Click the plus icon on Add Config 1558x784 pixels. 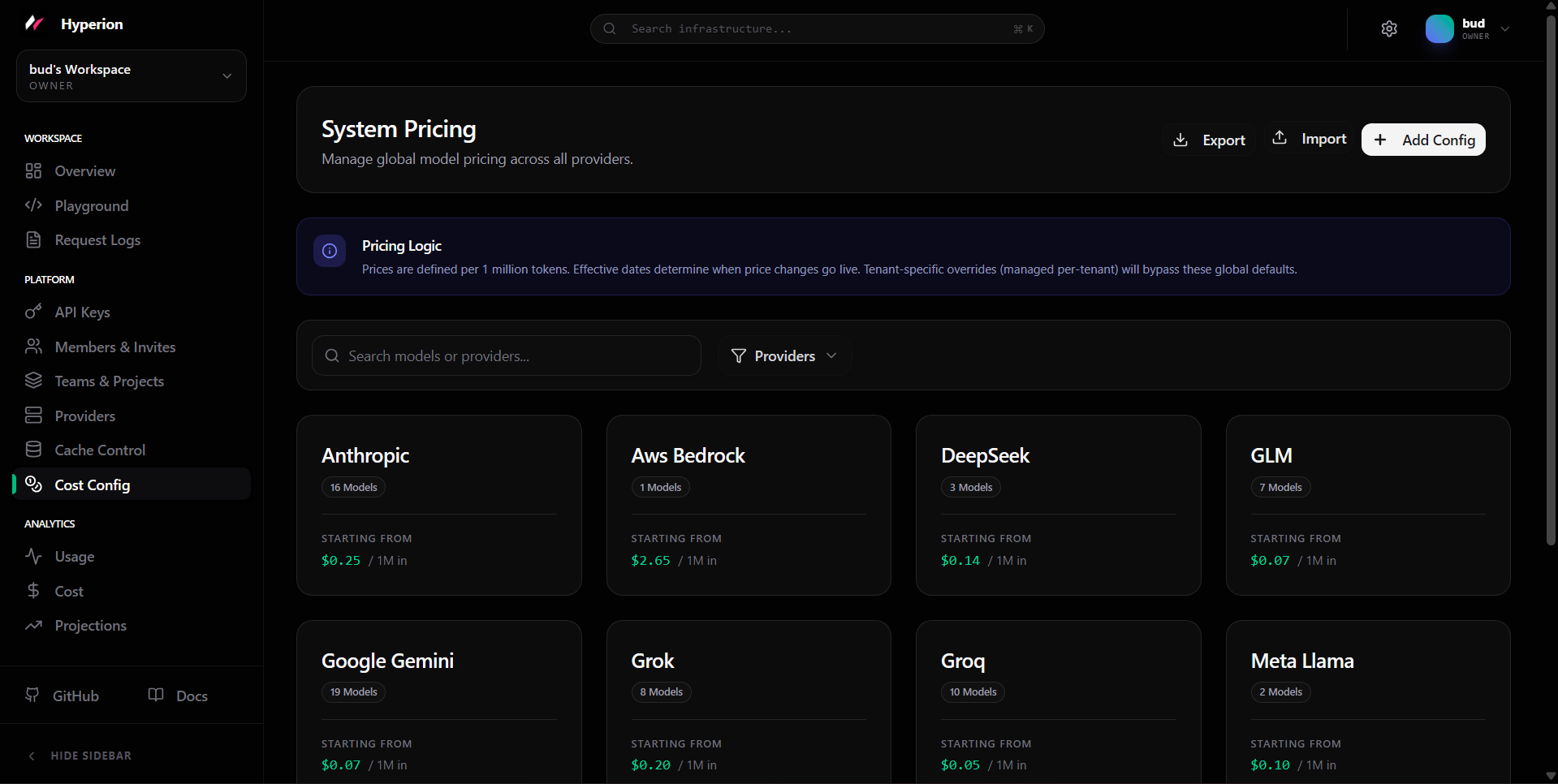(x=1380, y=140)
